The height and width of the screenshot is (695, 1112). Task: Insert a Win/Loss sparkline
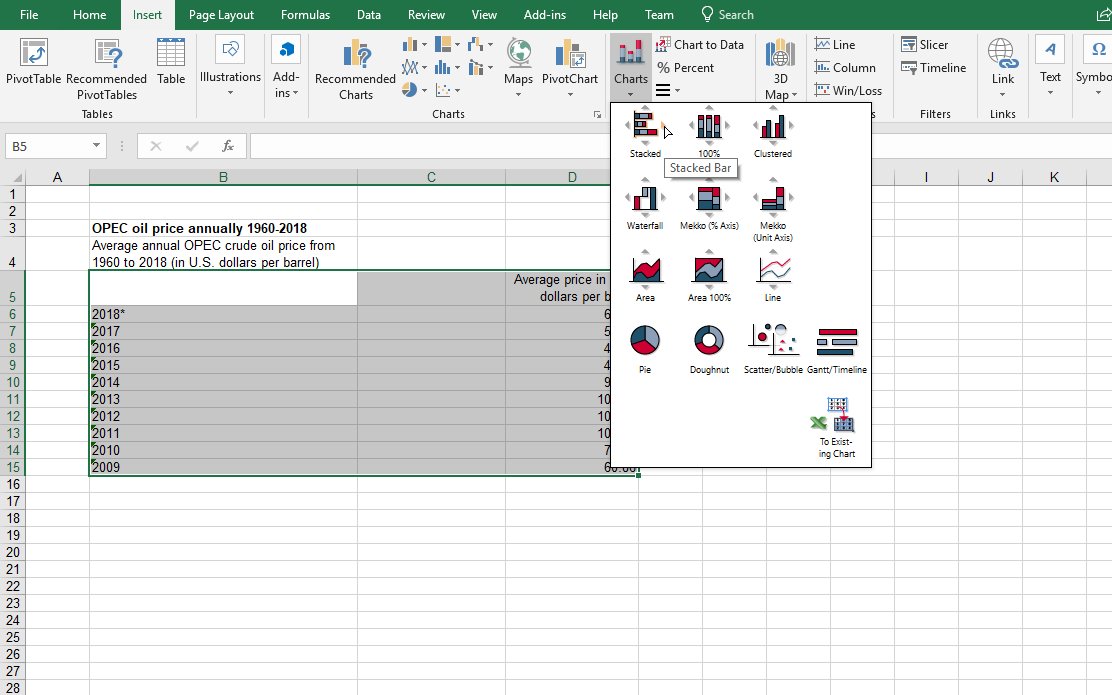click(x=848, y=90)
